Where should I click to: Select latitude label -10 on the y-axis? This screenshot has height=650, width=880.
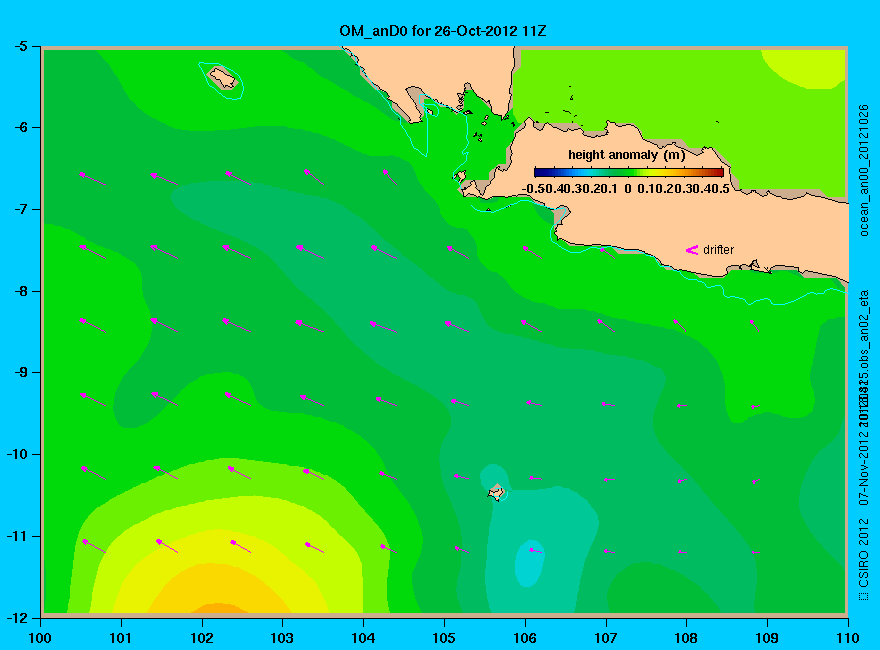point(17,454)
